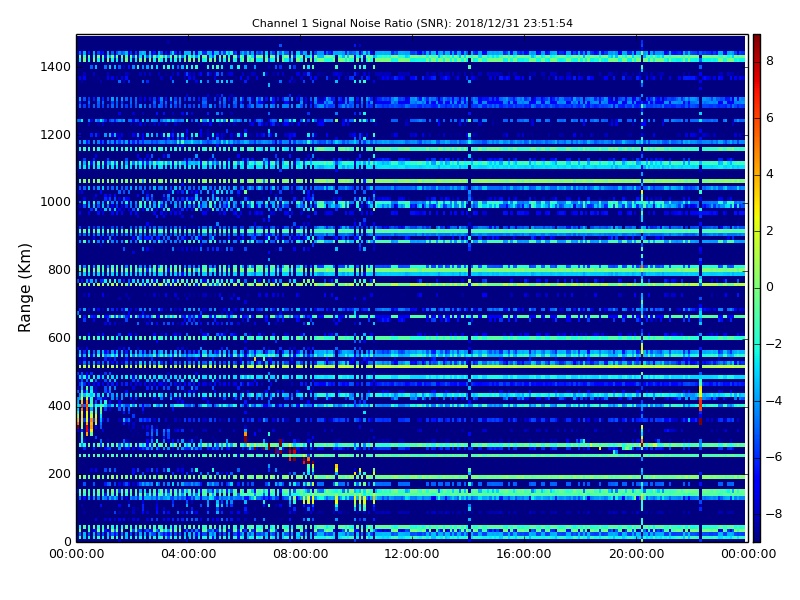Image resolution: width=800 pixels, height=600 pixels.
Task: Click the colorbar tick label −6
Action: click(x=773, y=457)
